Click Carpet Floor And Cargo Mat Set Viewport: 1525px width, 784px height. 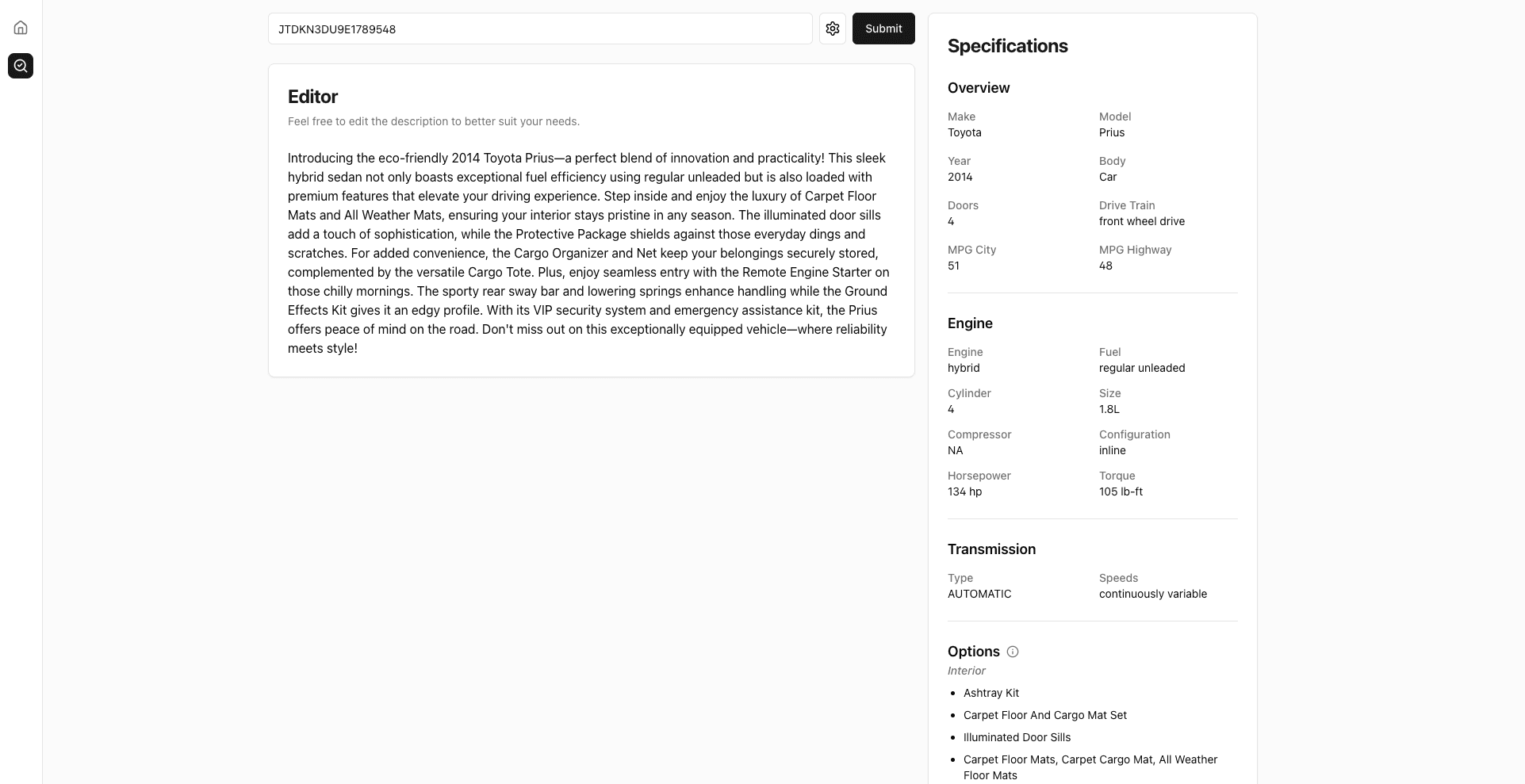(1044, 715)
